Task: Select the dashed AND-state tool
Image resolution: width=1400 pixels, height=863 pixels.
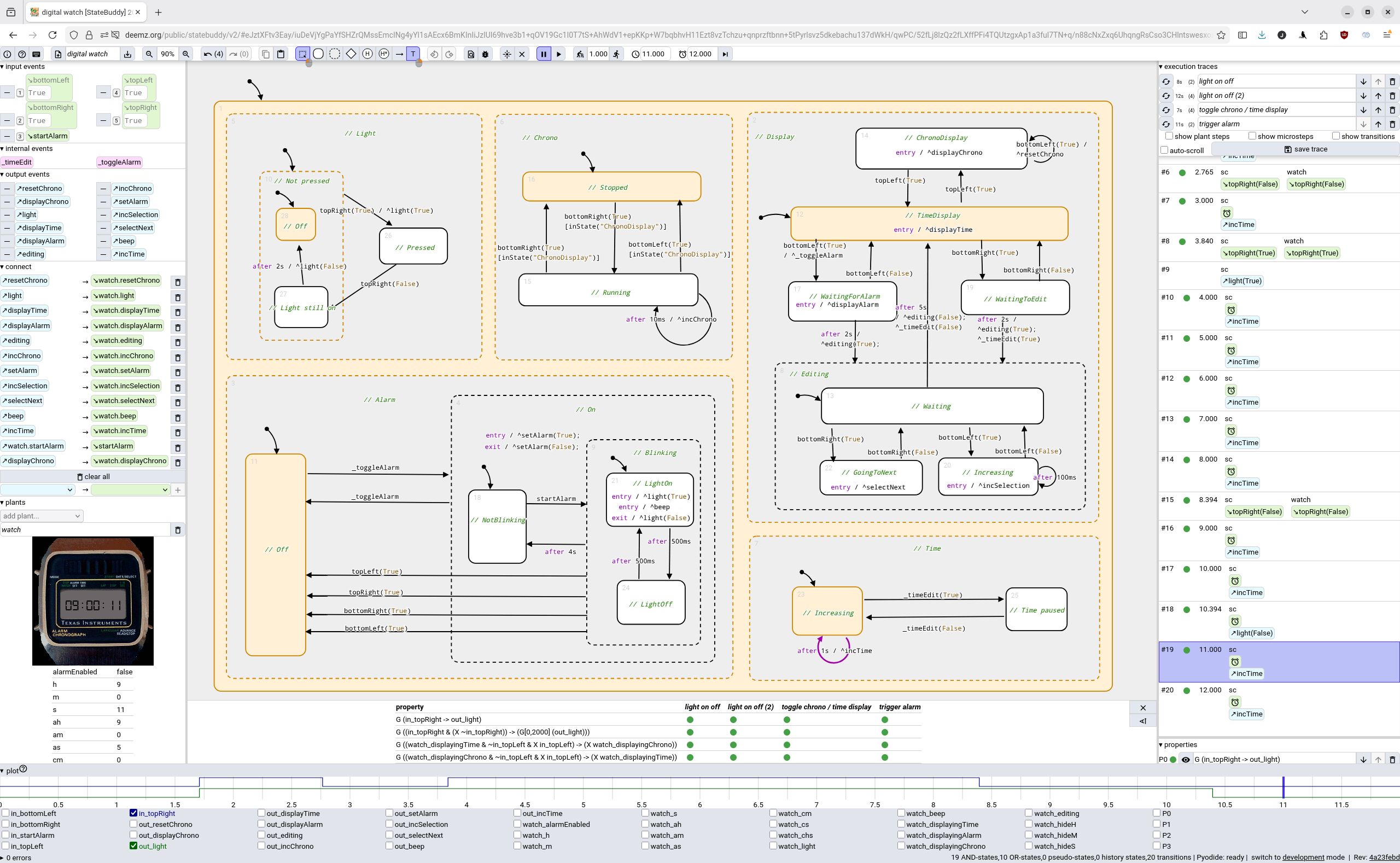Action: tap(335, 54)
